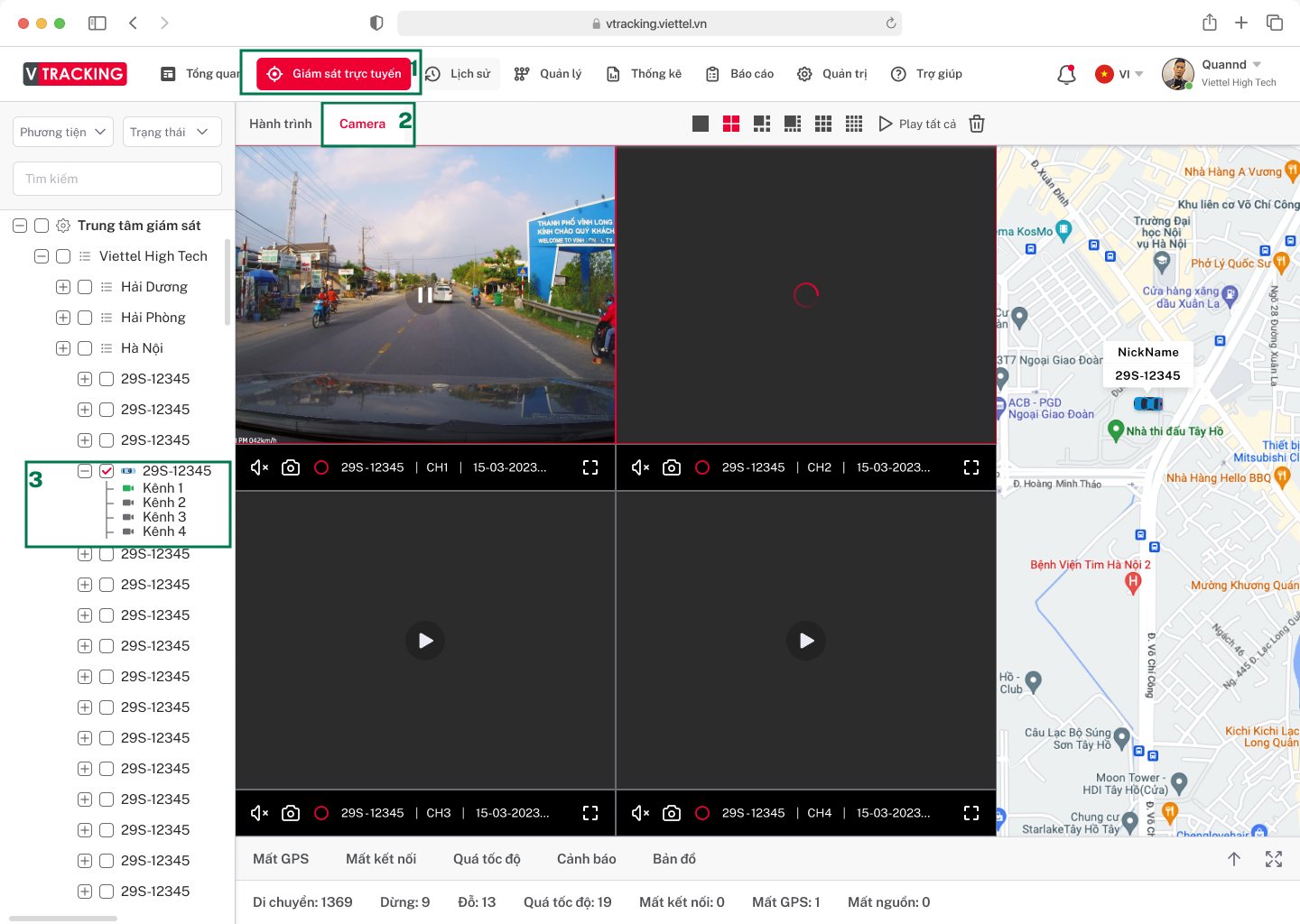Viewport: 1300px width, 924px height.
Task: Collapse the checked 29S-12345 vehicle channels
Action: (x=85, y=471)
